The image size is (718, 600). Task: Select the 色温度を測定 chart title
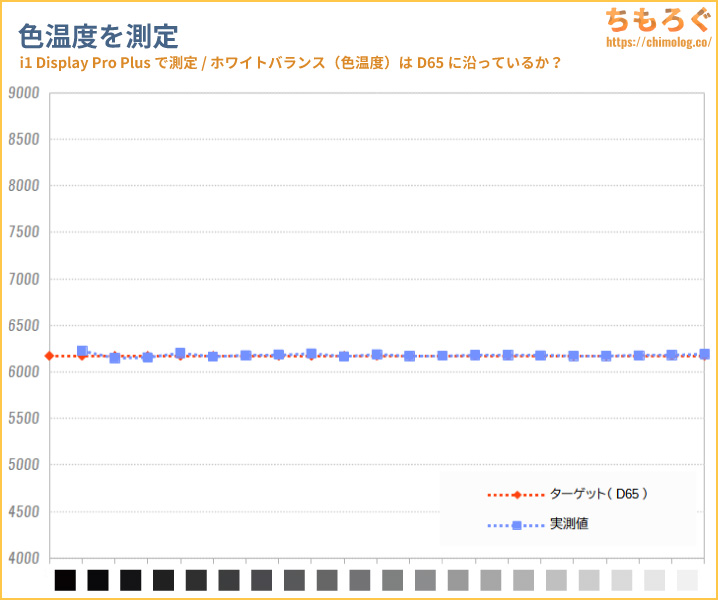click(98, 36)
